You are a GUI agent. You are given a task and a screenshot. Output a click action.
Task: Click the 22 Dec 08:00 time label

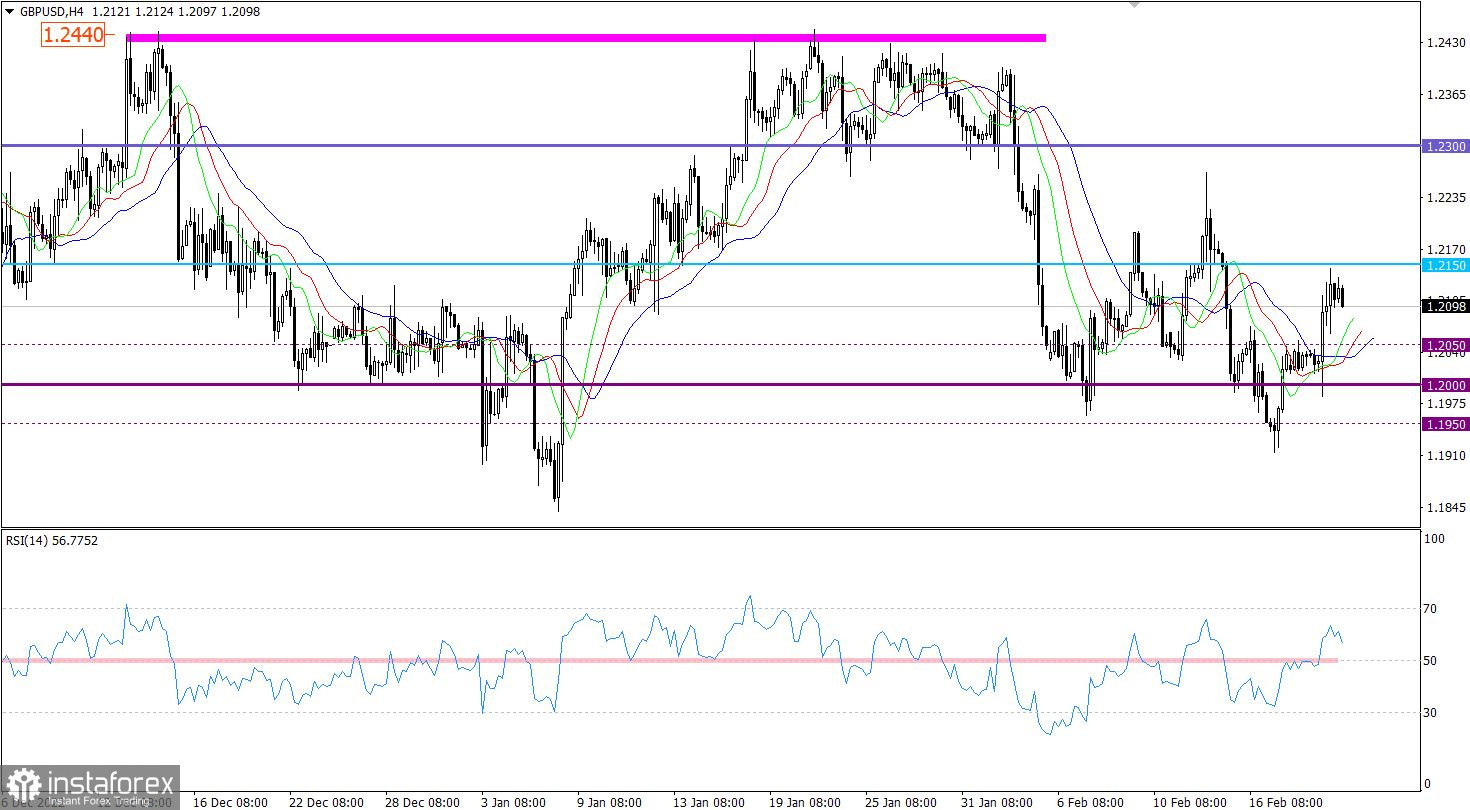tap(326, 802)
